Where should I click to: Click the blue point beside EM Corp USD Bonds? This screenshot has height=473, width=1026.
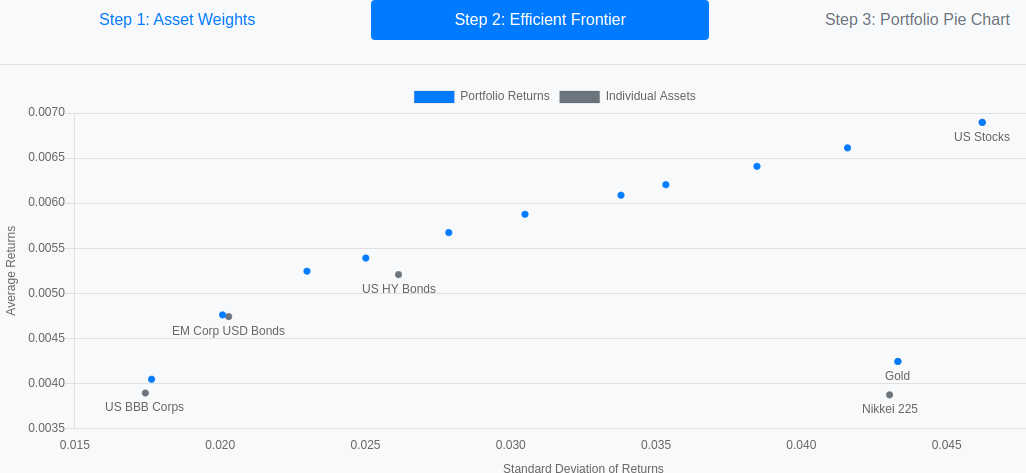222,315
